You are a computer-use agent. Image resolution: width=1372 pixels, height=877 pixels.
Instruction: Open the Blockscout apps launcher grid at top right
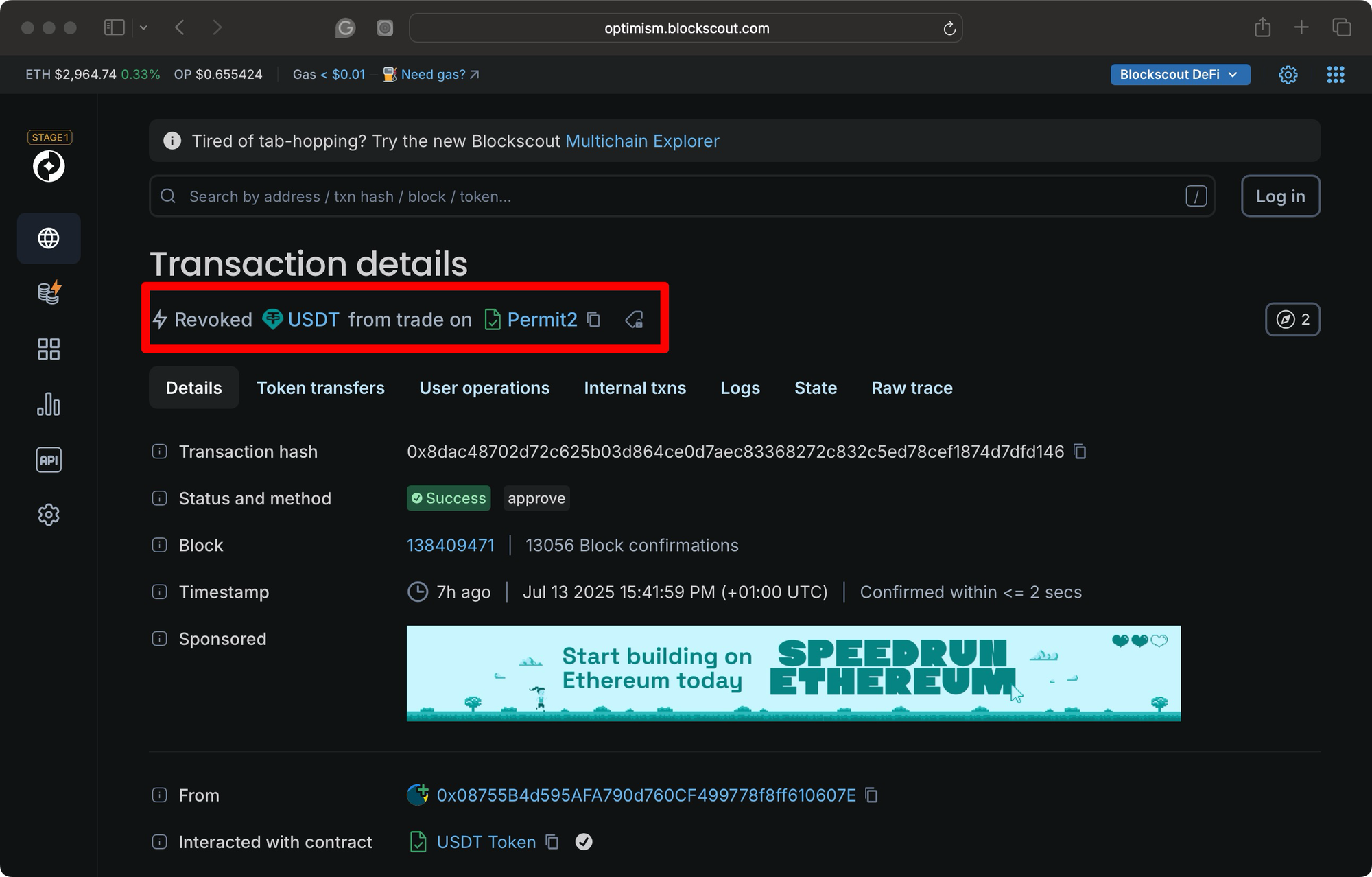click(1336, 74)
